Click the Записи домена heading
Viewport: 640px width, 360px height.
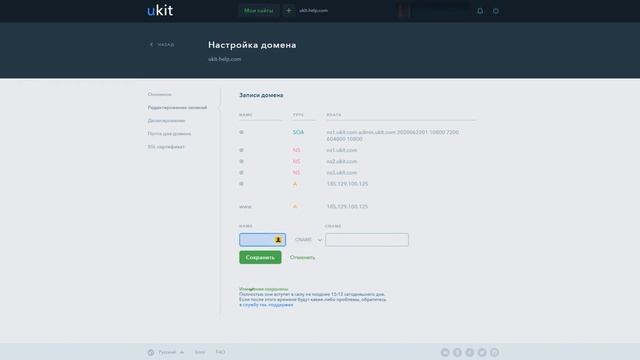coord(261,95)
